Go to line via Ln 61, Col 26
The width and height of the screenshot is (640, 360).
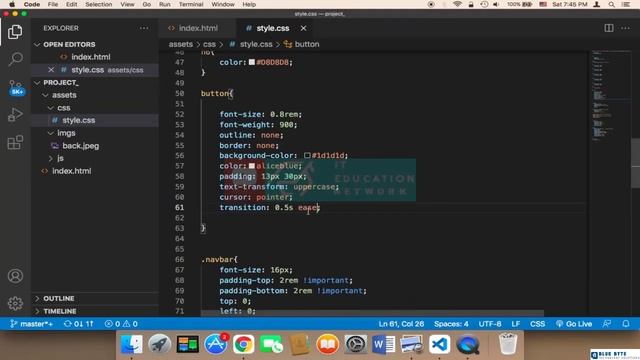pyautogui.click(x=401, y=324)
